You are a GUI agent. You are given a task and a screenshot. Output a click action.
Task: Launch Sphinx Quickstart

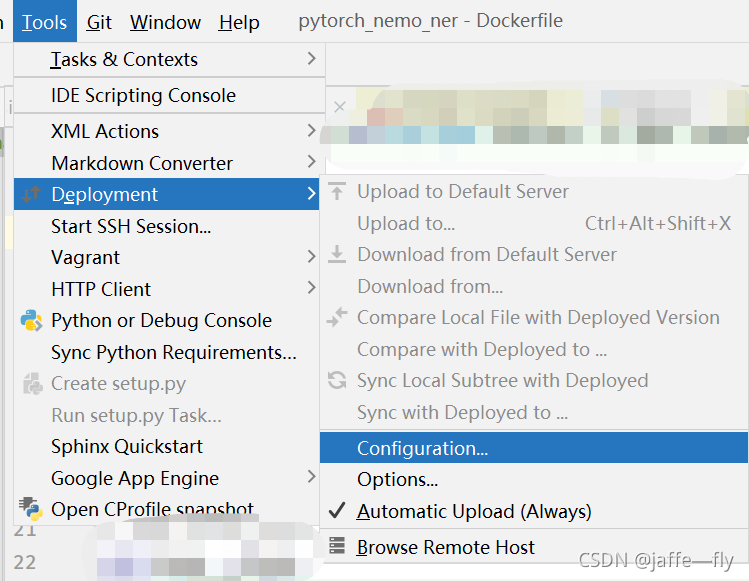click(127, 447)
